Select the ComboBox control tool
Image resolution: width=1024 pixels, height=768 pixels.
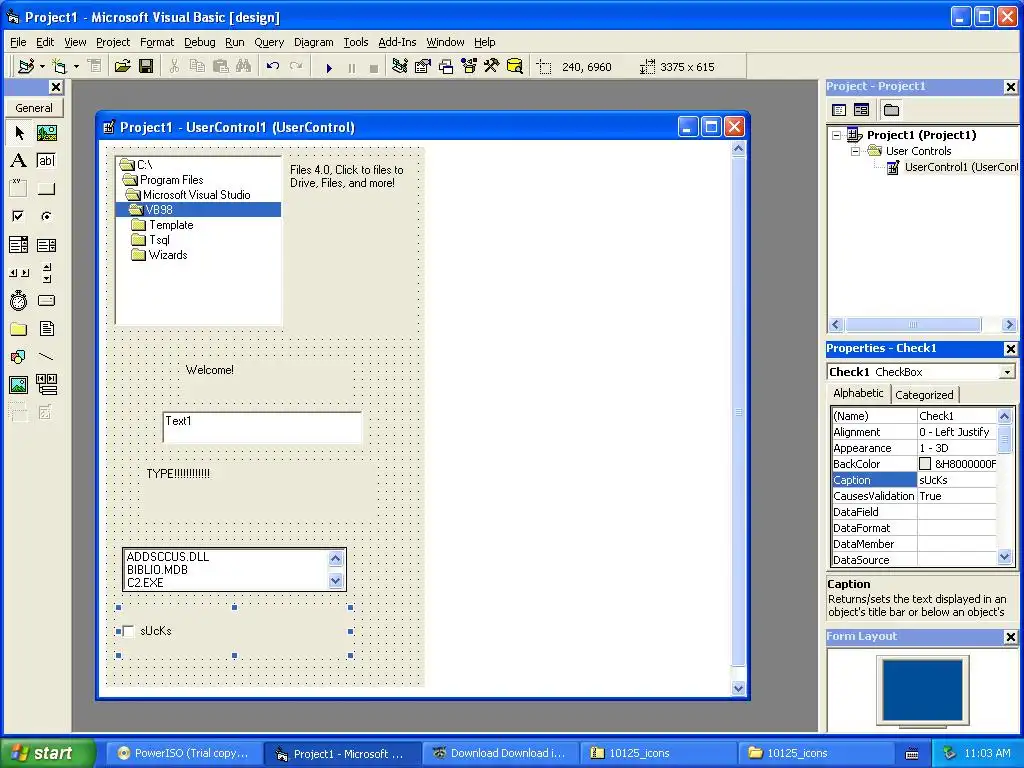point(19,245)
